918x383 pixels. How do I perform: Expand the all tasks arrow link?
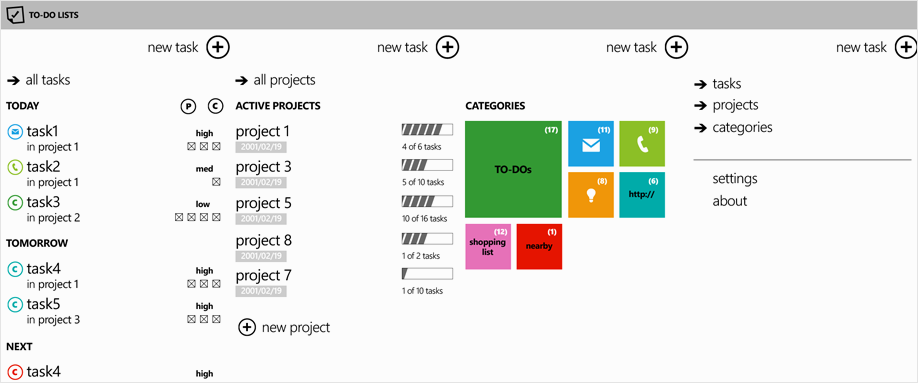click(39, 80)
